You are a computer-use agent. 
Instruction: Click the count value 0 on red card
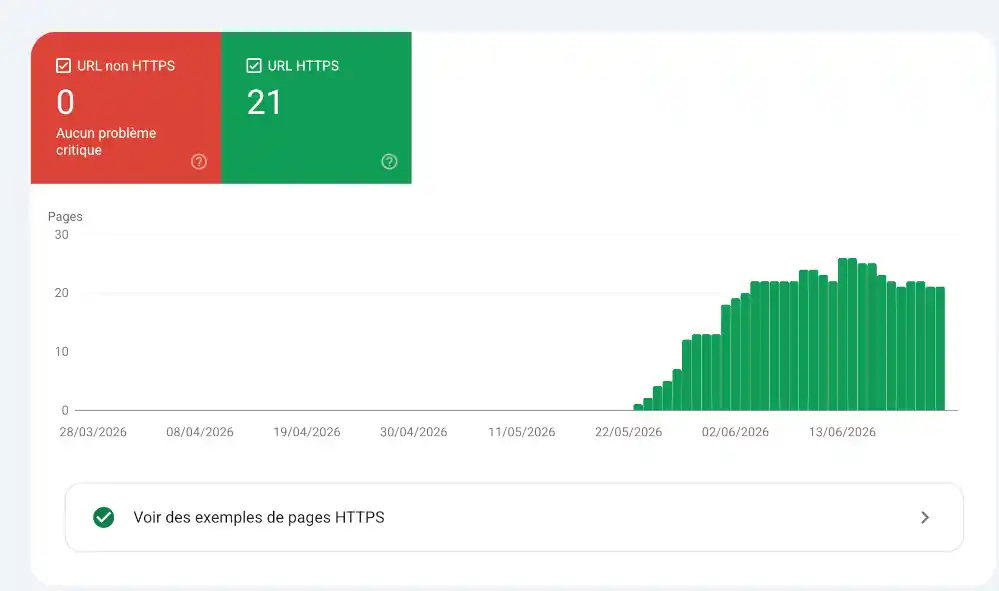click(x=66, y=103)
